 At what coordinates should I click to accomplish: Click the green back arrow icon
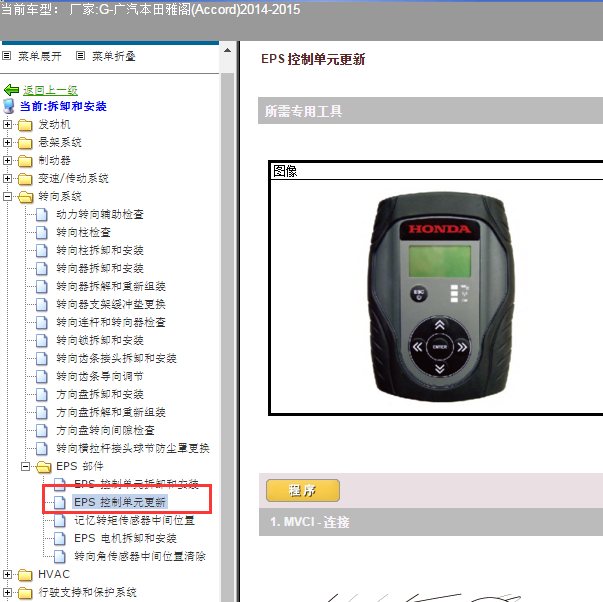(11, 90)
